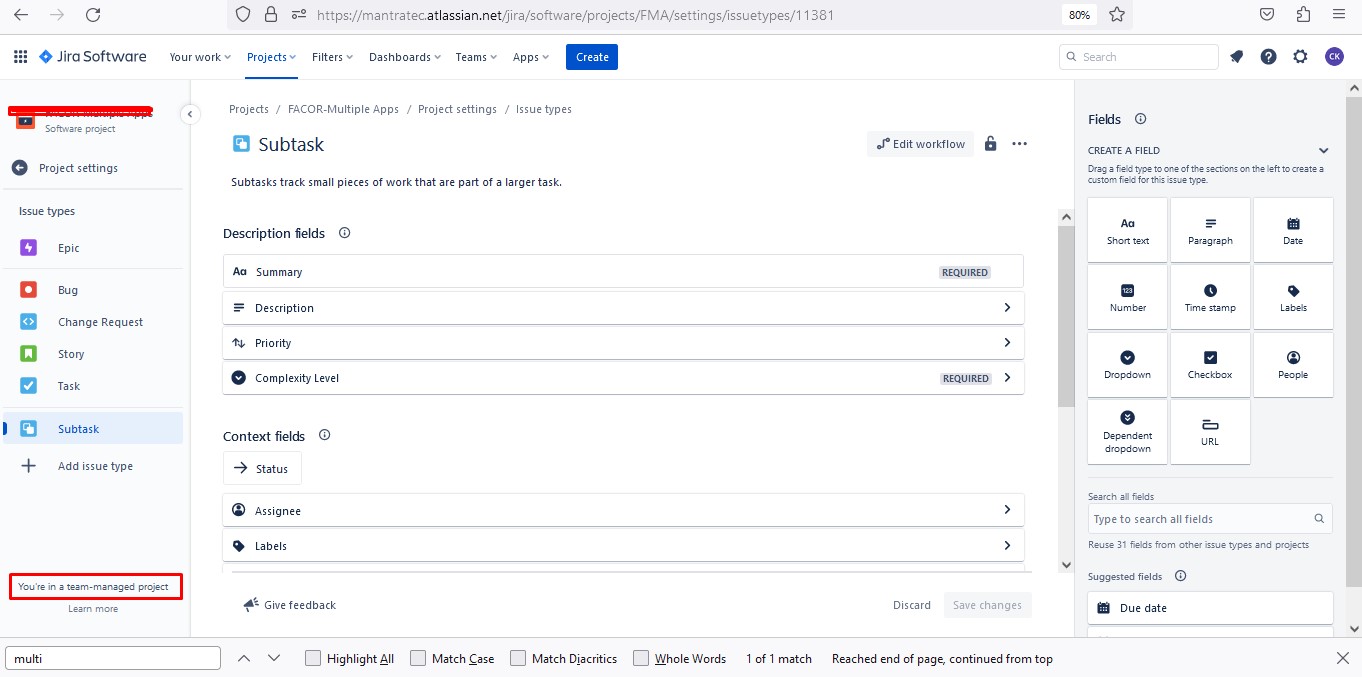The width and height of the screenshot is (1362, 677).
Task: Collapse the CREATE A FIELD section
Action: pos(1323,150)
